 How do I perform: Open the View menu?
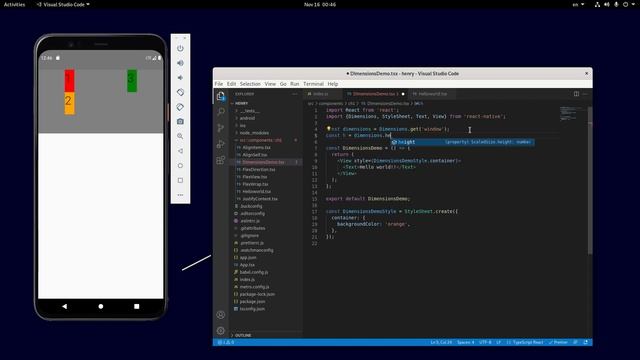point(270,84)
